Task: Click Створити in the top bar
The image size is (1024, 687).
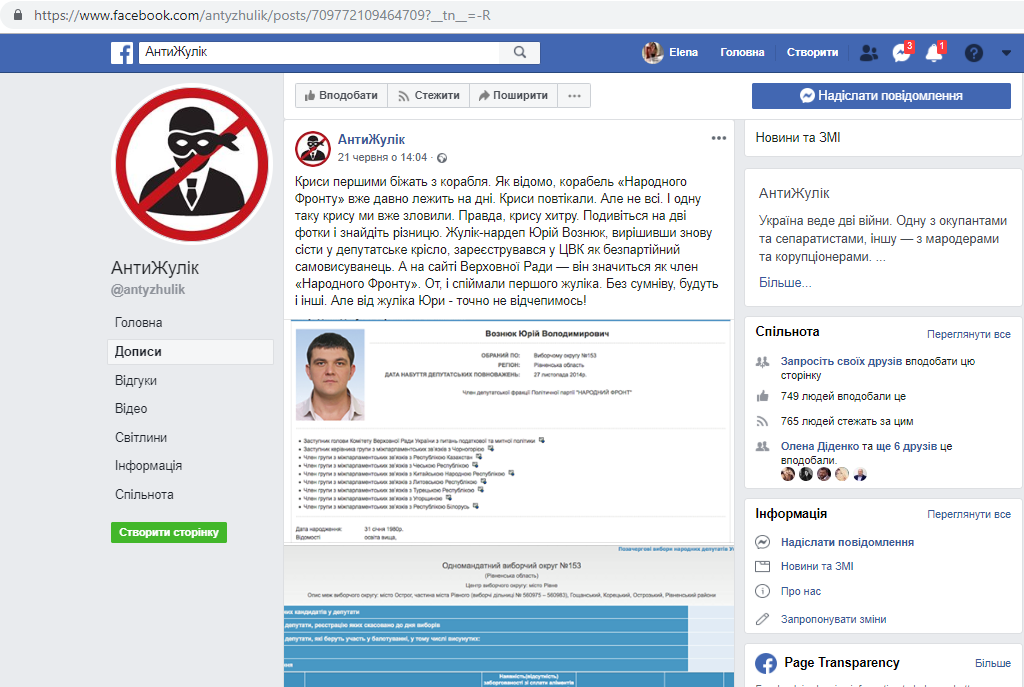Action: (x=812, y=52)
